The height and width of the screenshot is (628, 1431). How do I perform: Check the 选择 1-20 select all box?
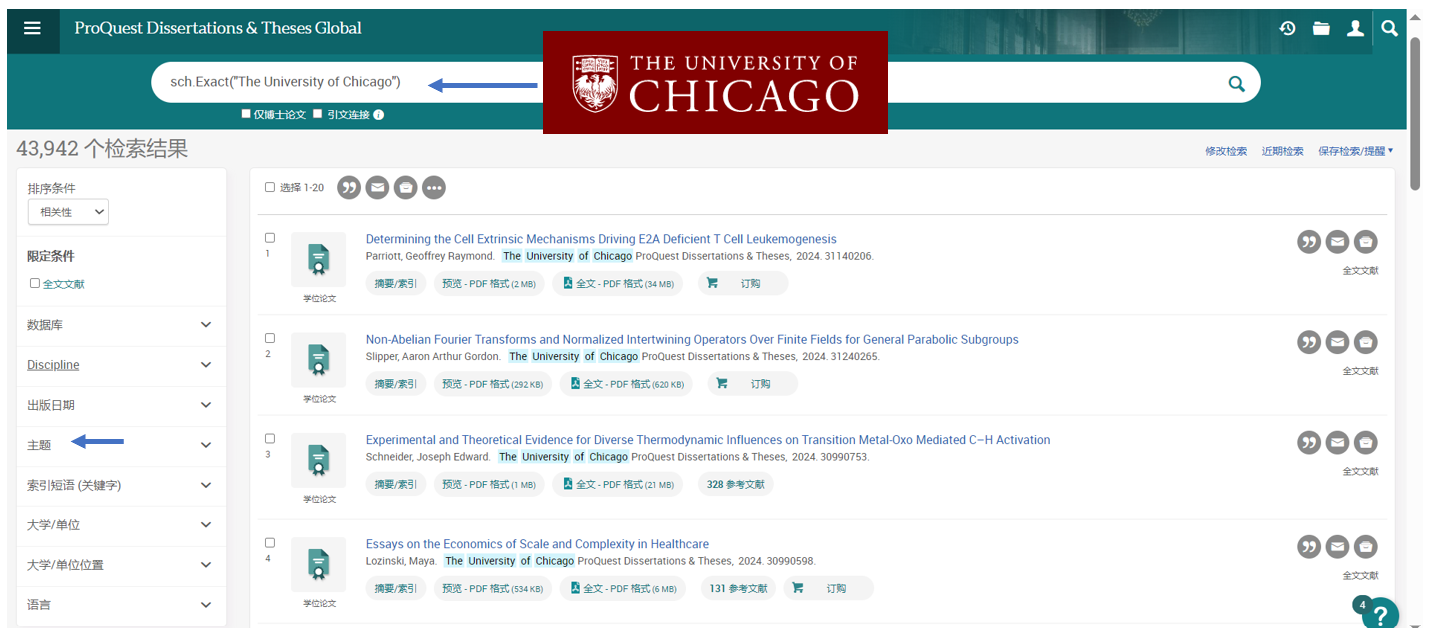coord(270,187)
